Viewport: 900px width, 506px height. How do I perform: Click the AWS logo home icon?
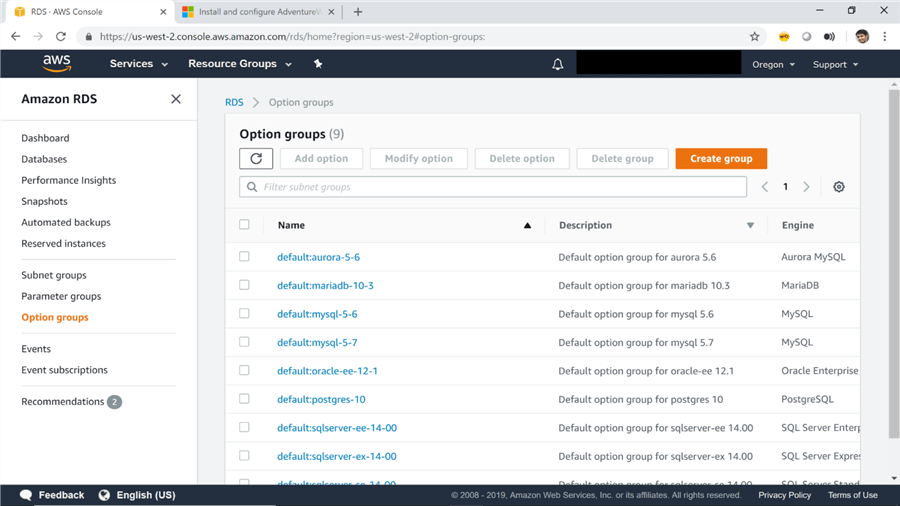57,63
